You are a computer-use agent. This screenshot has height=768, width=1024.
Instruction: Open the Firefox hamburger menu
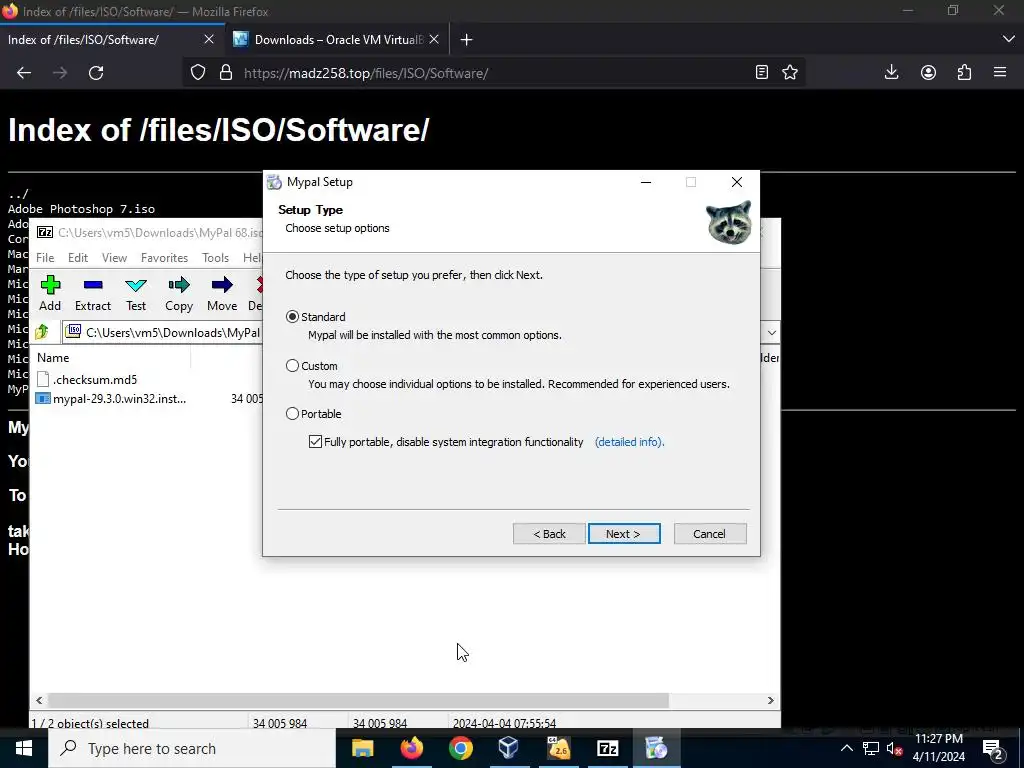1000,72
